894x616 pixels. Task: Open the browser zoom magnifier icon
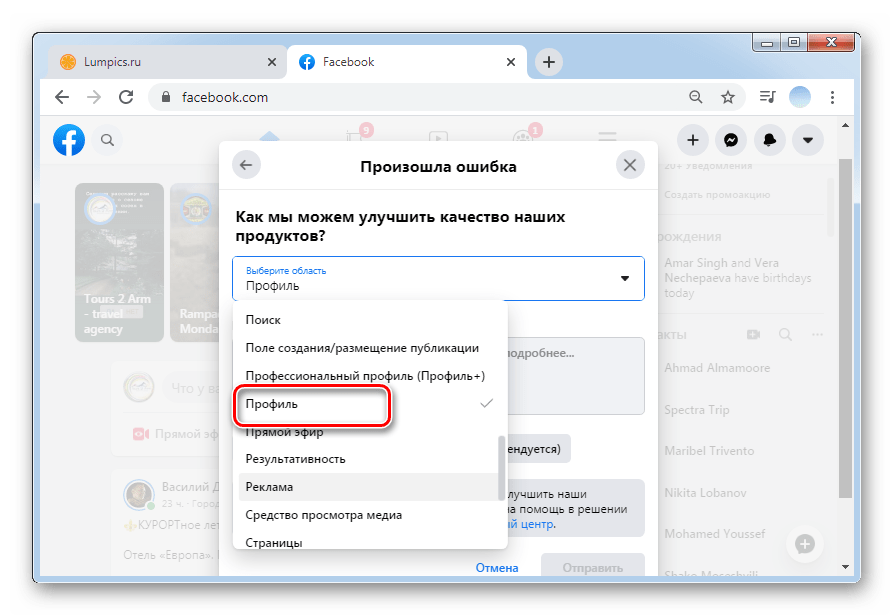pos(696,98)
